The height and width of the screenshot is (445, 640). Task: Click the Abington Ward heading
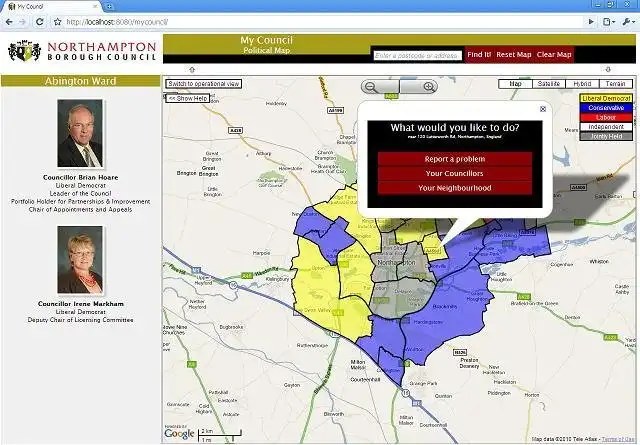(80, 81)
